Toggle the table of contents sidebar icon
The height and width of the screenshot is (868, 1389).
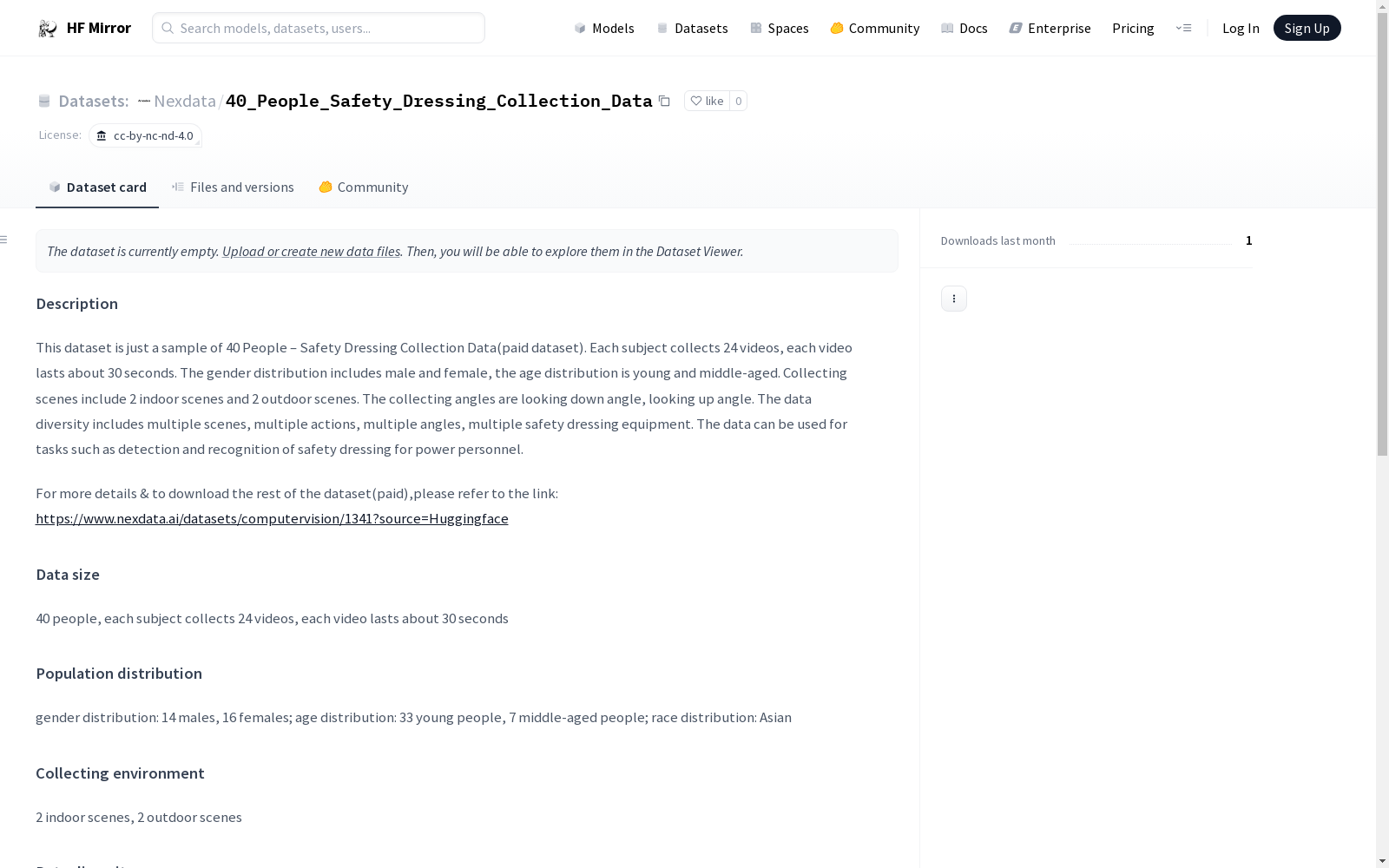4,240
